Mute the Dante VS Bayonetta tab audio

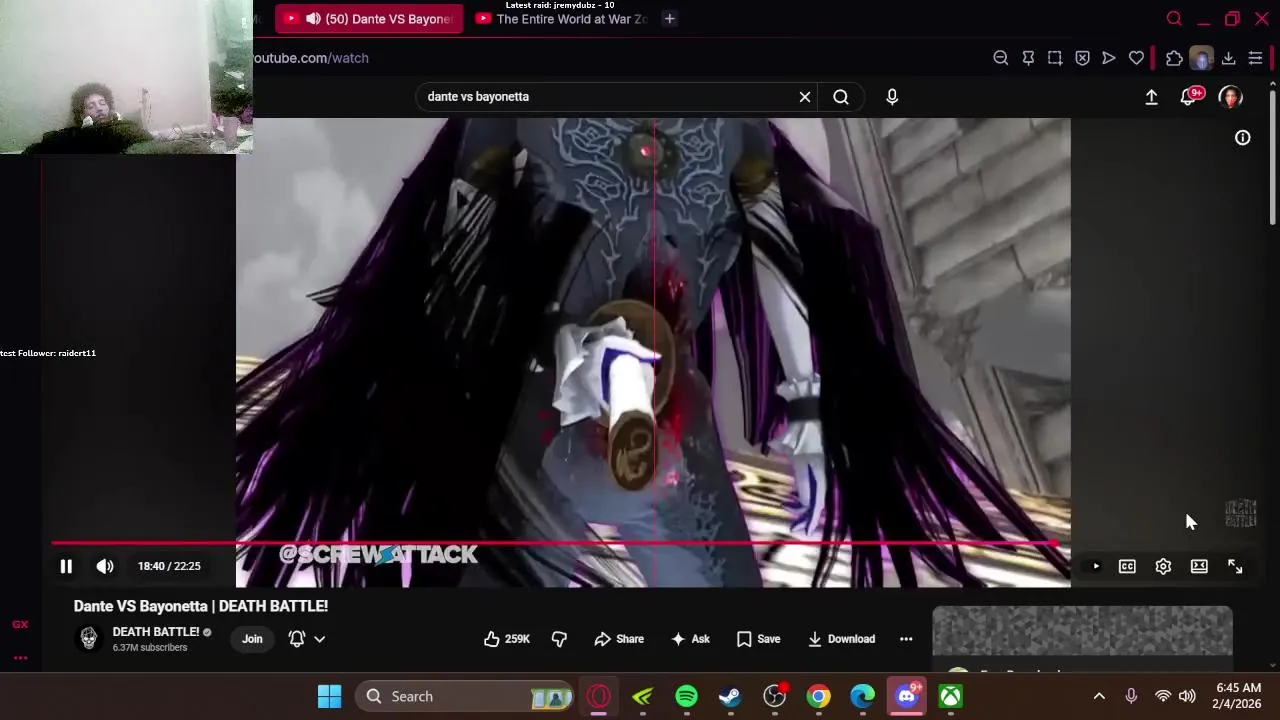pos(313,19)
